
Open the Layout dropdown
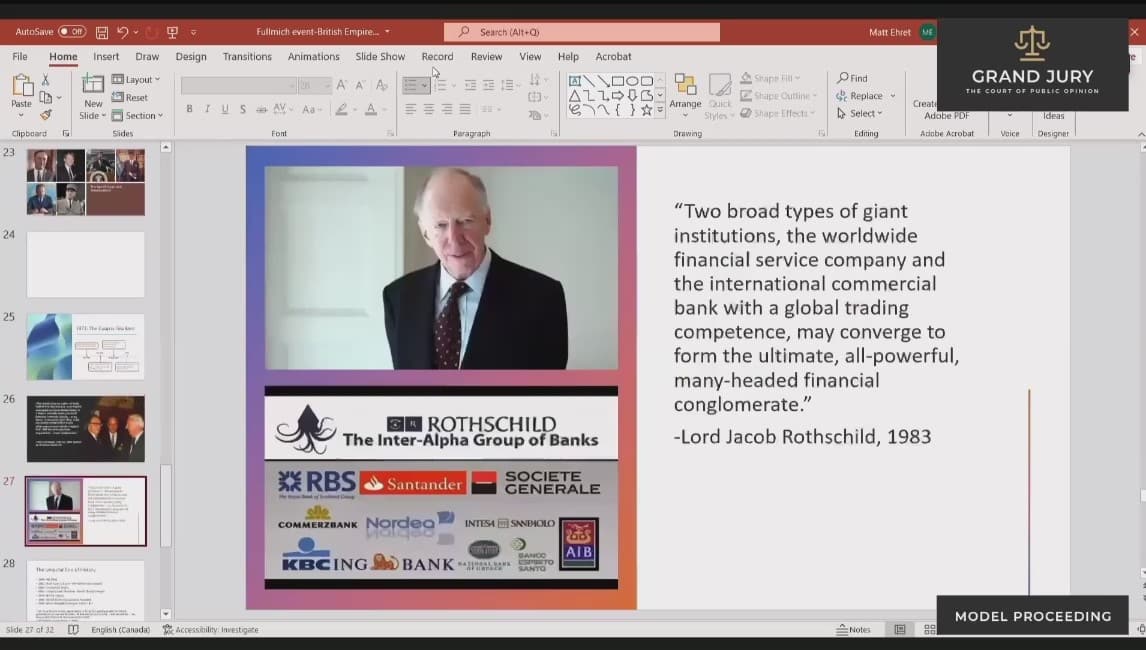tap(136, 79)
